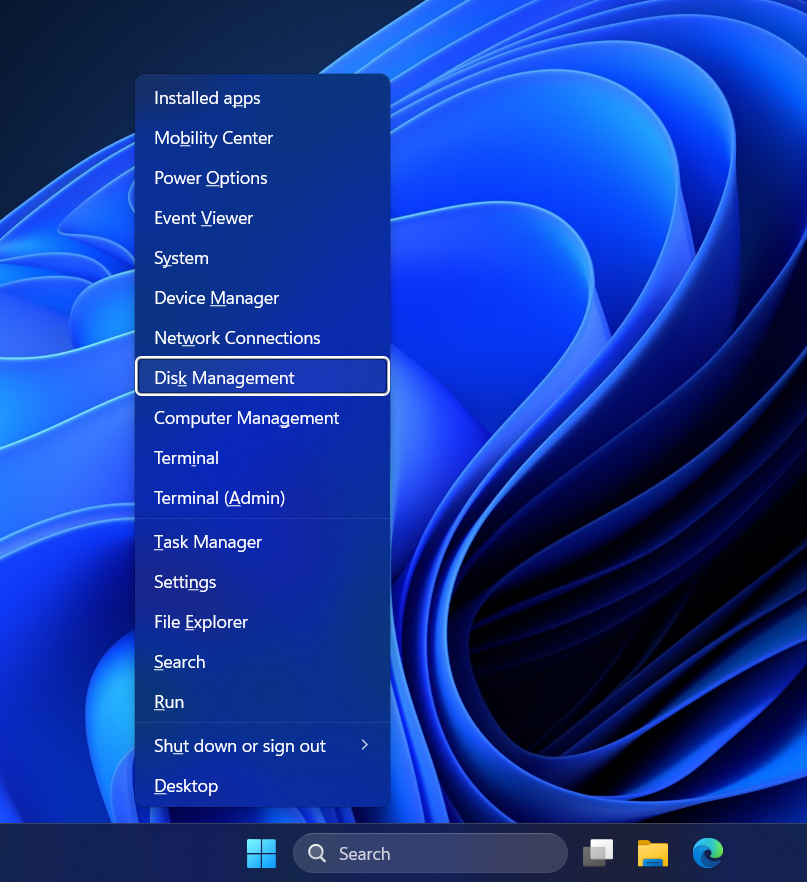Open Task Manager
The height and width of the screenshot is (882, 807).
pyautogui.click(x=262, y=542)
